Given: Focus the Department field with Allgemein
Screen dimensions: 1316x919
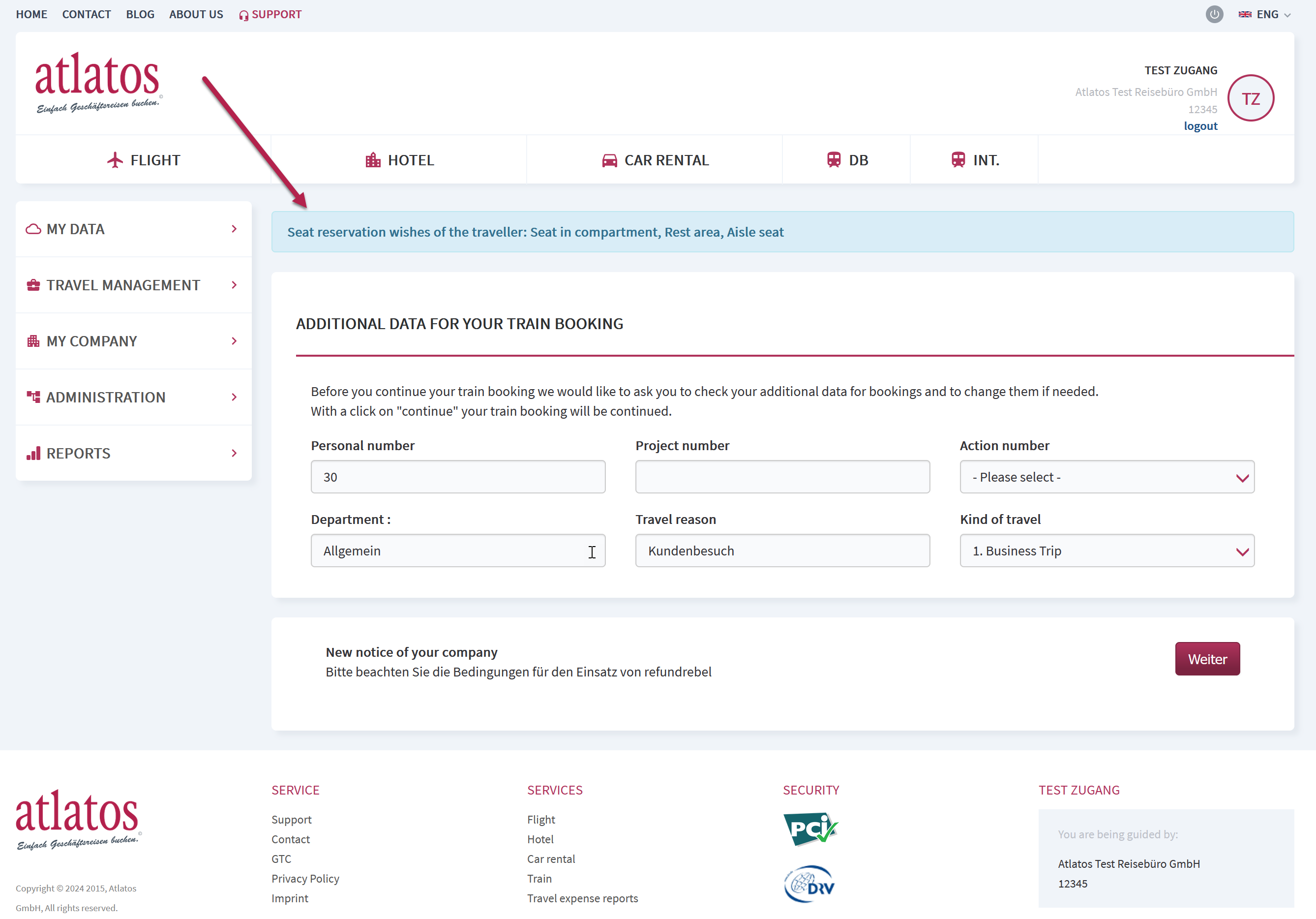Looking at the screenshot, I should click(458, 551).
